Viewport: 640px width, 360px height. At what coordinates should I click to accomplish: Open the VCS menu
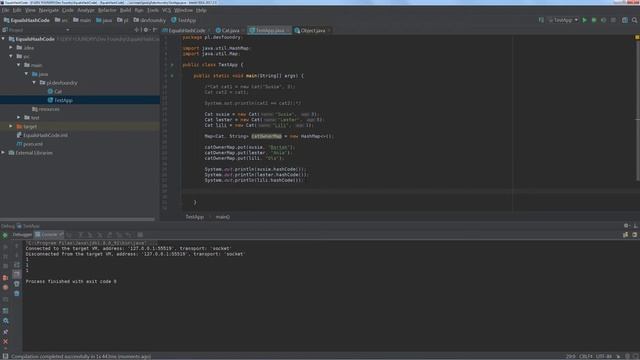tap(167, 10)
